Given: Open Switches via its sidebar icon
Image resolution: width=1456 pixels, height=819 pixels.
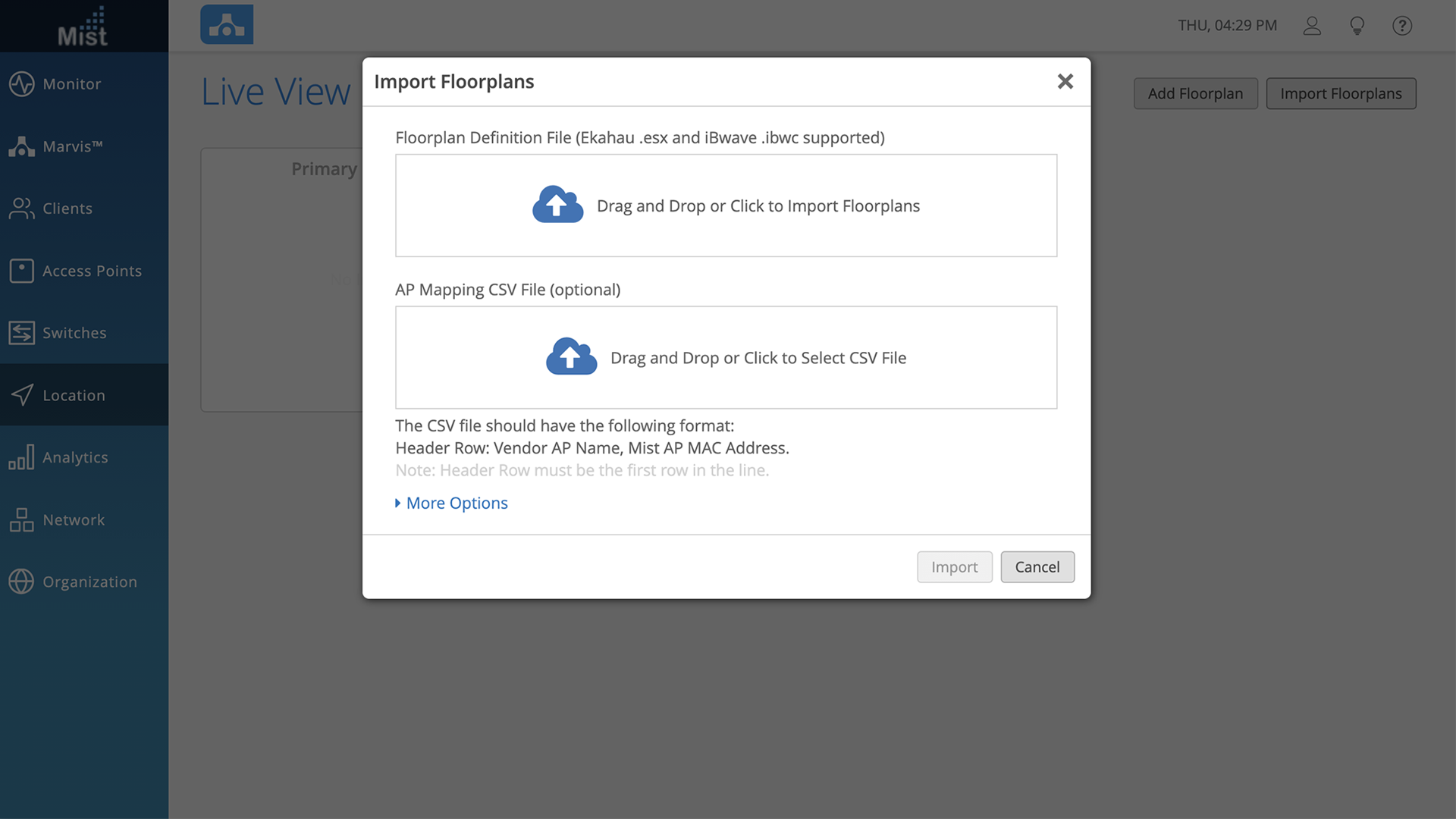Looking at the screenshot, I should [21, 333].
